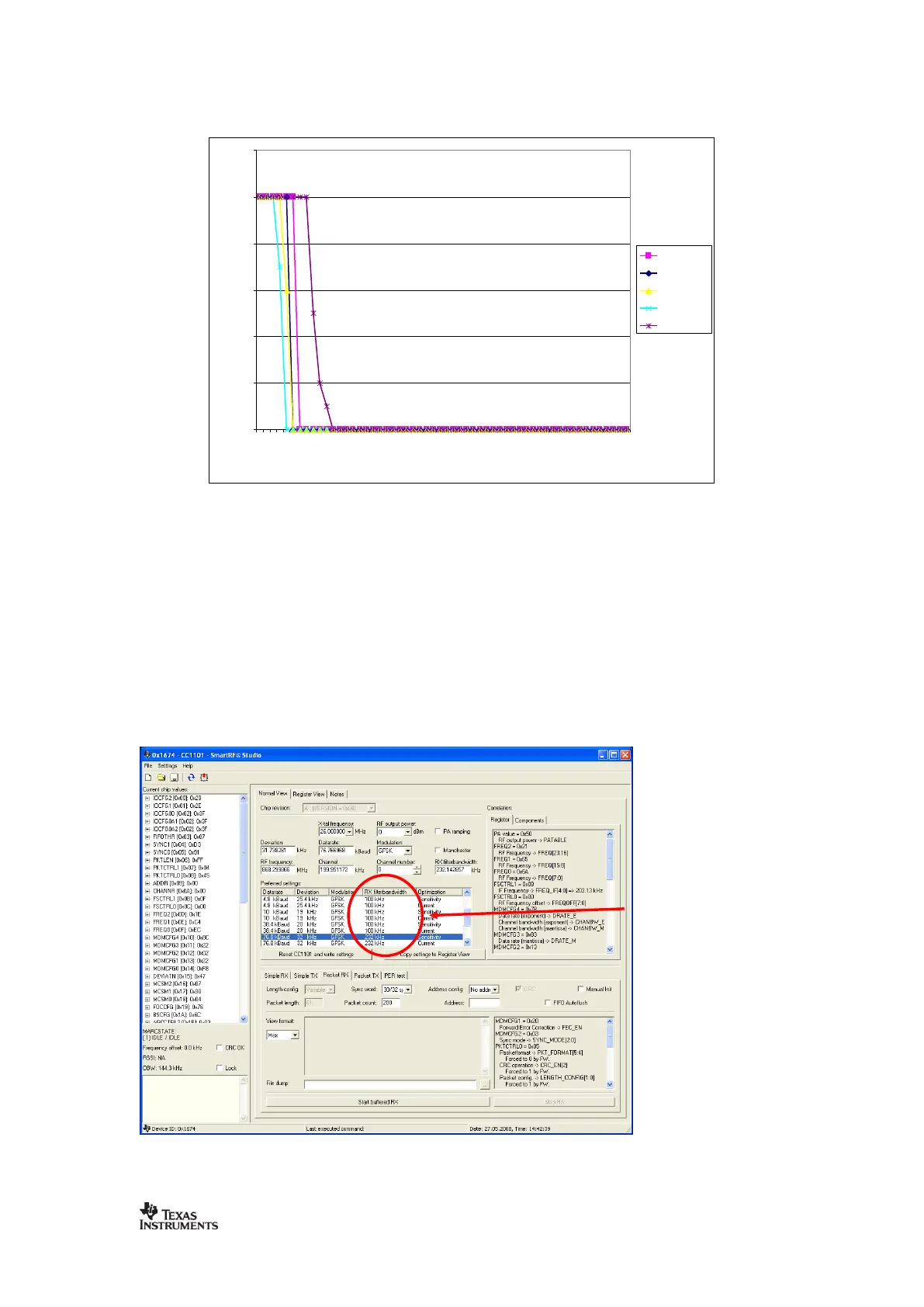Toggle the greyed CRC checkbox

[x=518, y=989]
